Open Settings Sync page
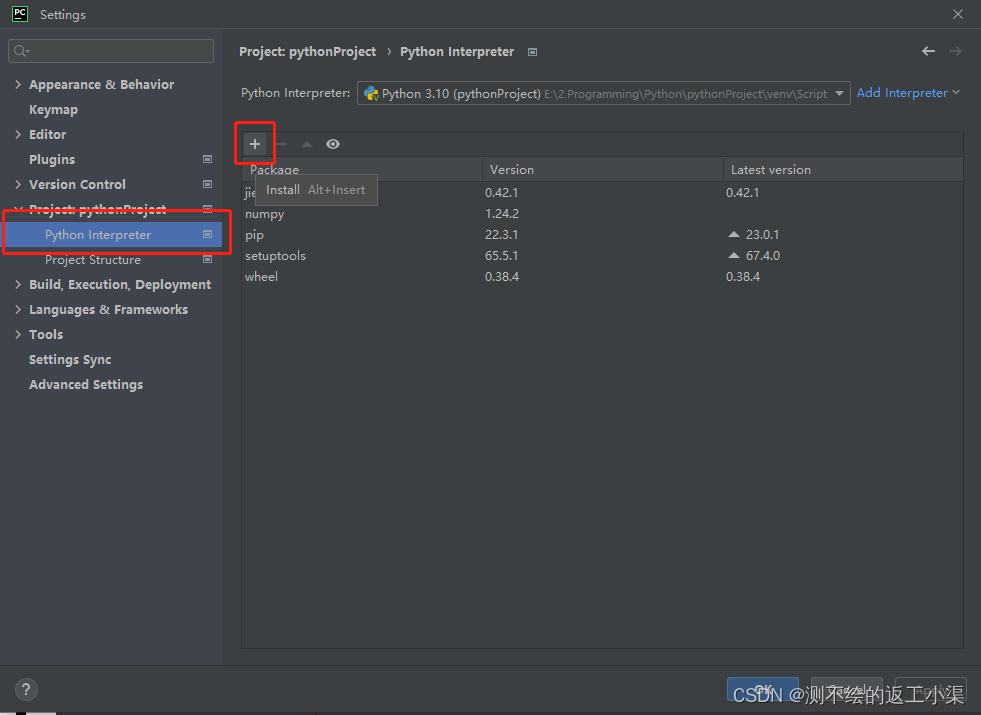981x715 pixels. click(x=70, y=360)
